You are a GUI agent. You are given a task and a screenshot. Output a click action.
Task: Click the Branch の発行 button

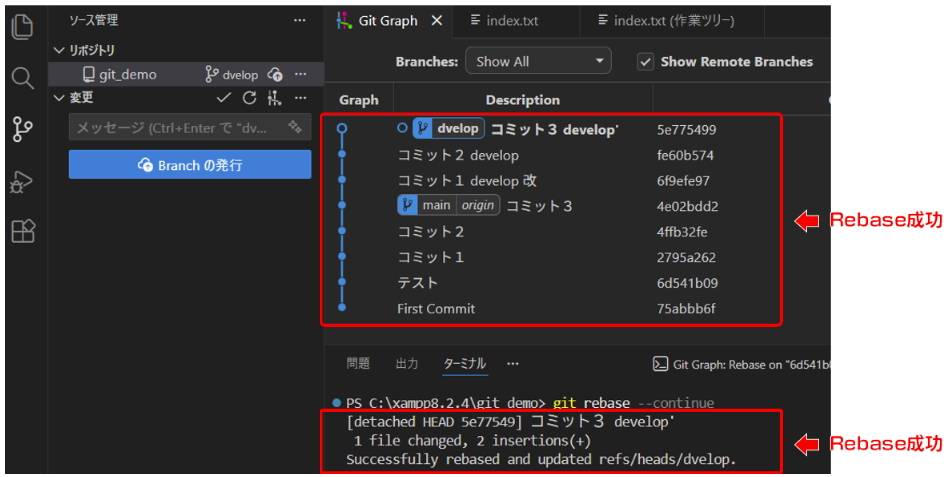point(190,165)
